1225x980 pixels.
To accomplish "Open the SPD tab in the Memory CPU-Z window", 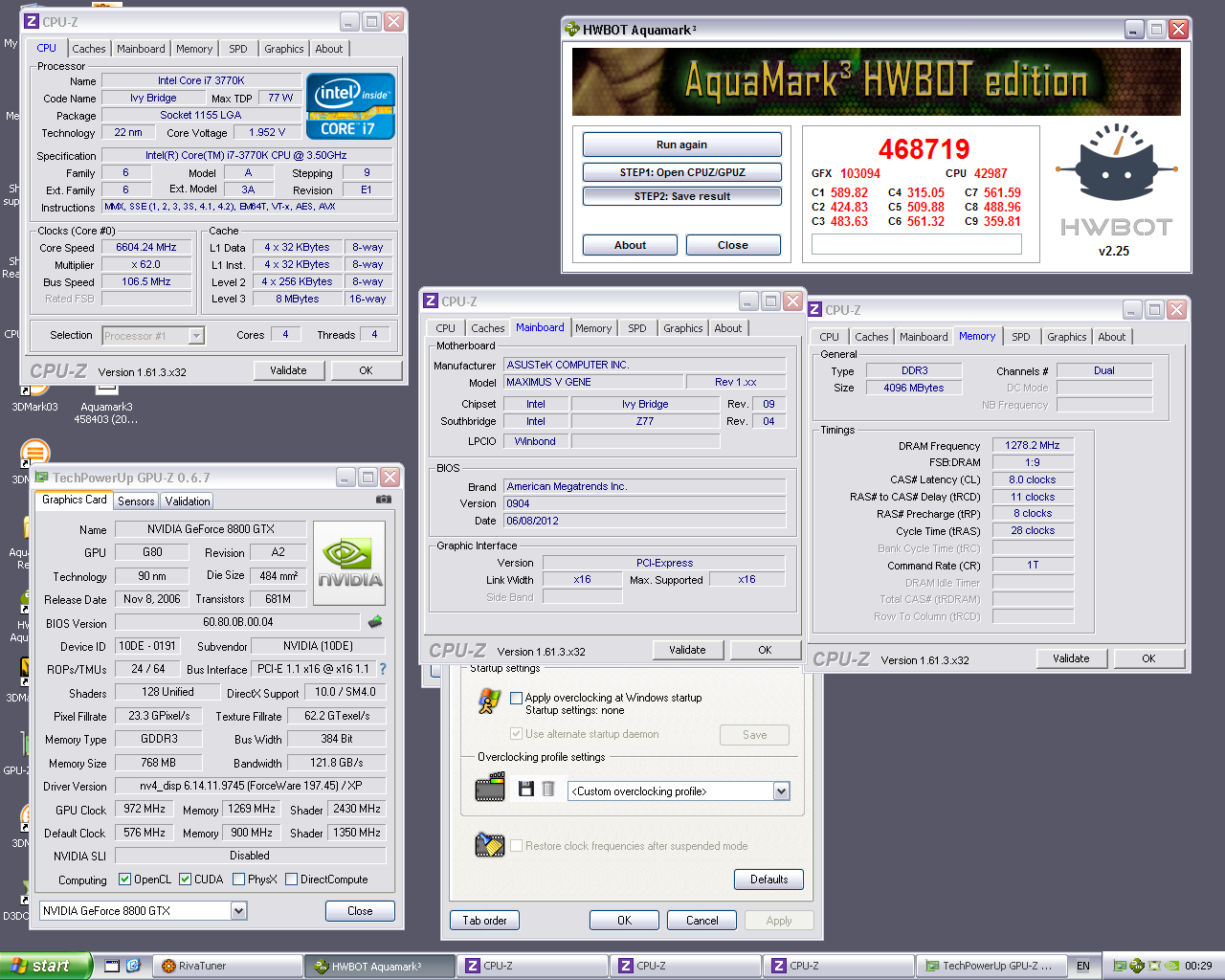I will coord(1020,337).
